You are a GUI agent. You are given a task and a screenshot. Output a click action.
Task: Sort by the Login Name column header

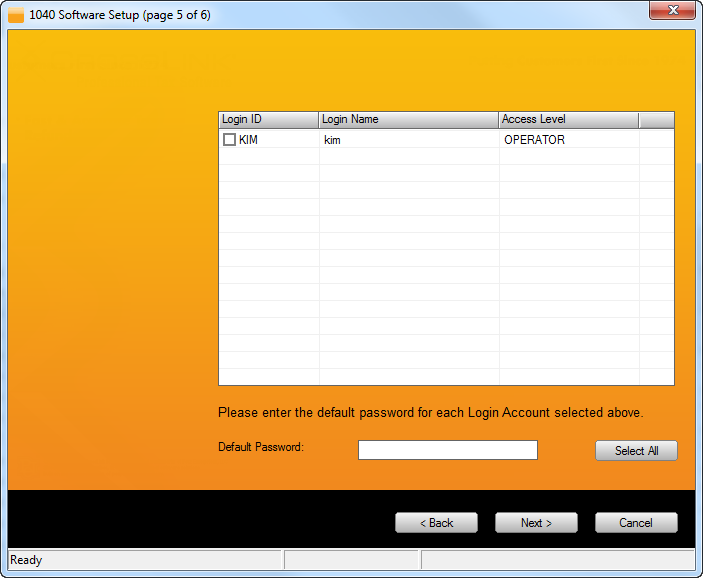point(408,120)
